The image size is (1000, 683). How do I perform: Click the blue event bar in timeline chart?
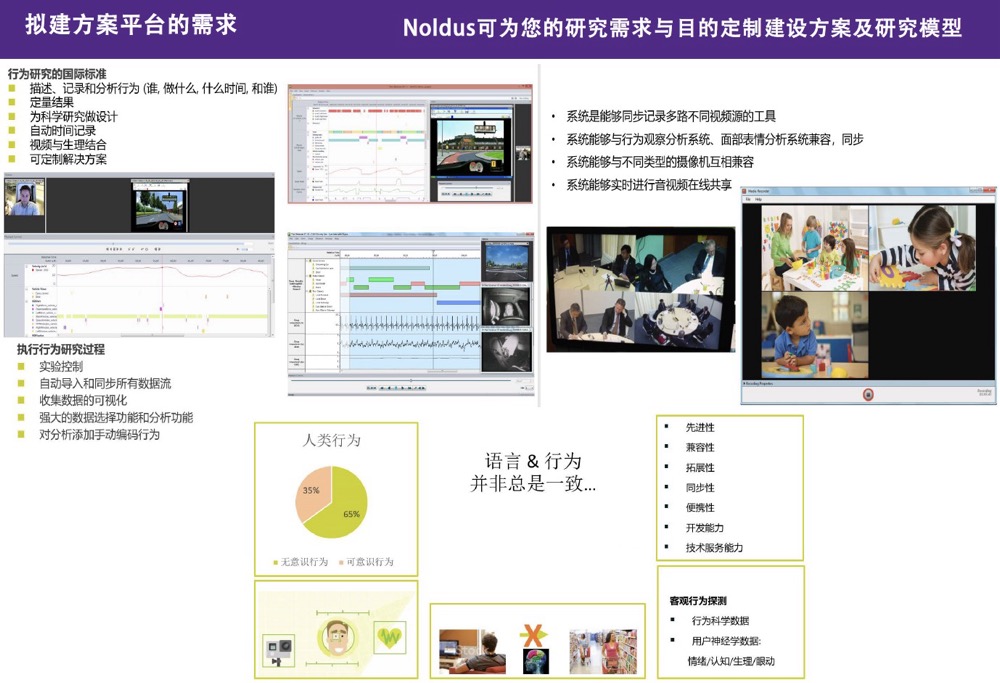pyautogui.click(x=458, y=302)
